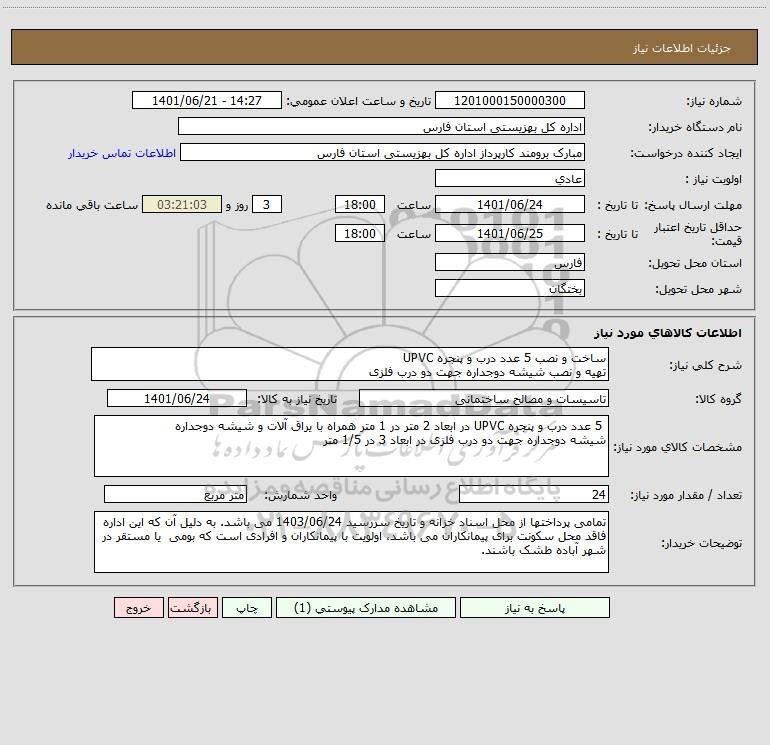770x745 pixels.
Task: Click label حداقل تاریخ اعتبار قیمت
Action: [x=698, y=234]
